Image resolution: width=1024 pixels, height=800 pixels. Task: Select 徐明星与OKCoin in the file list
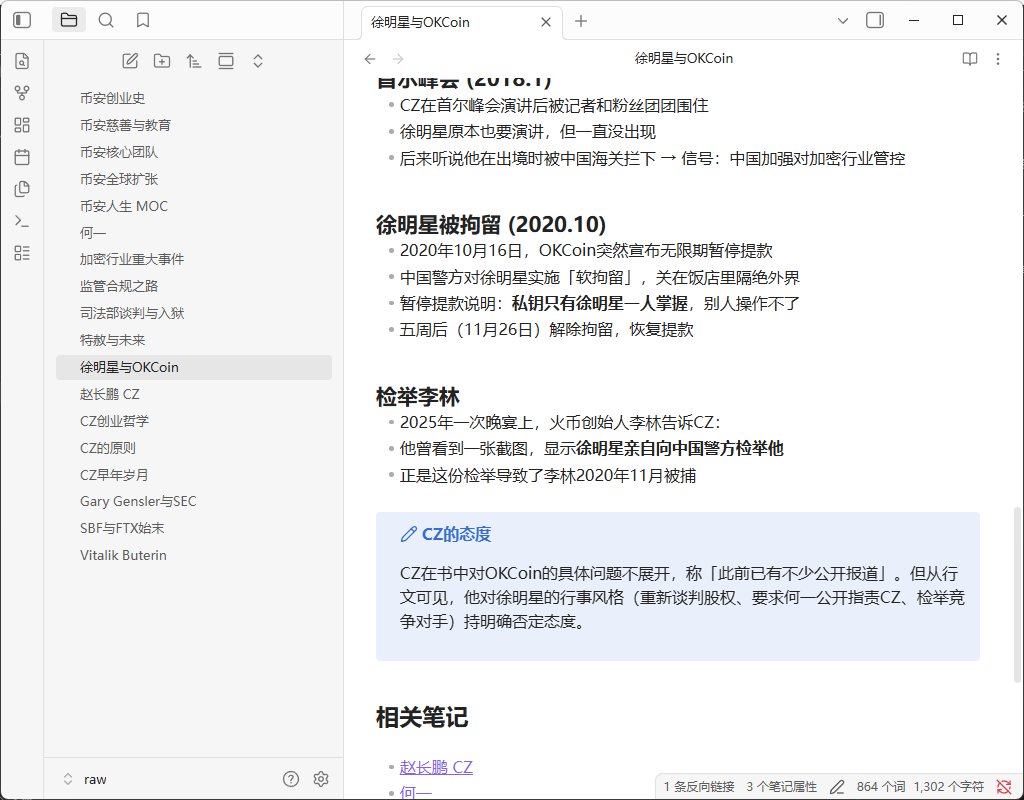[x=194, y=367]
